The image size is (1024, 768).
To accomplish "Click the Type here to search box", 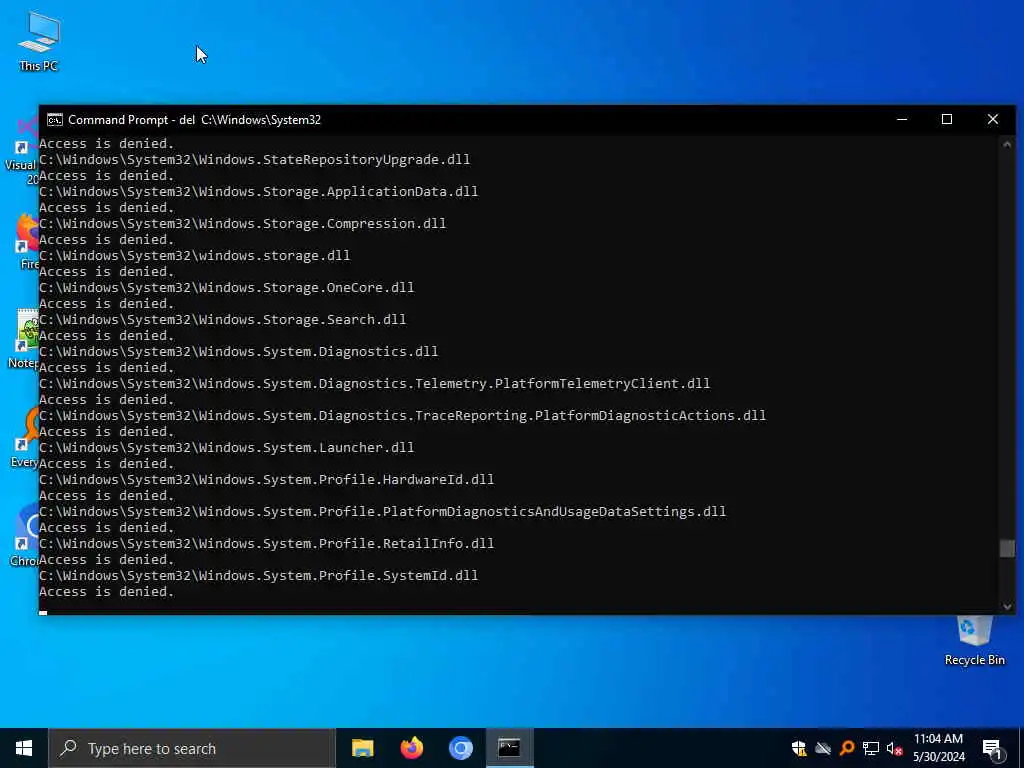I will [x=192, y=748].
